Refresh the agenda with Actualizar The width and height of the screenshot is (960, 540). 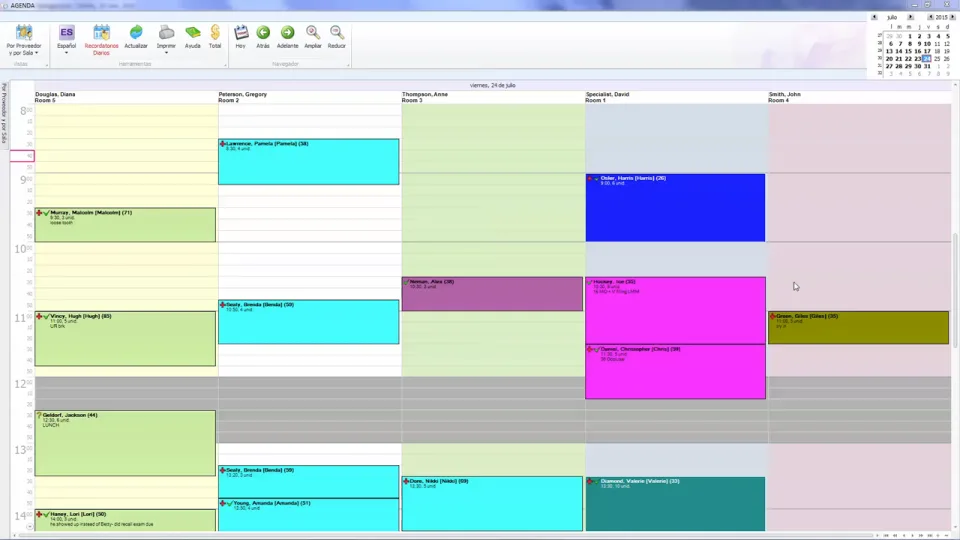136,37
